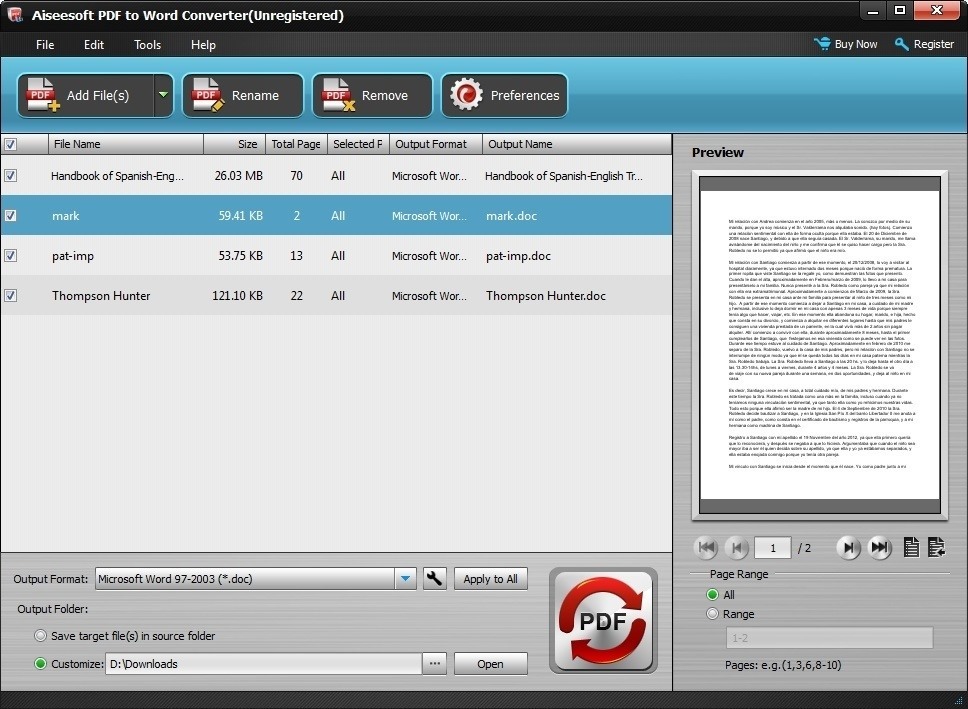This screenshot has height=709, width=968.
Task: Jump to the last preview page
Action: (x=880, y=547)
